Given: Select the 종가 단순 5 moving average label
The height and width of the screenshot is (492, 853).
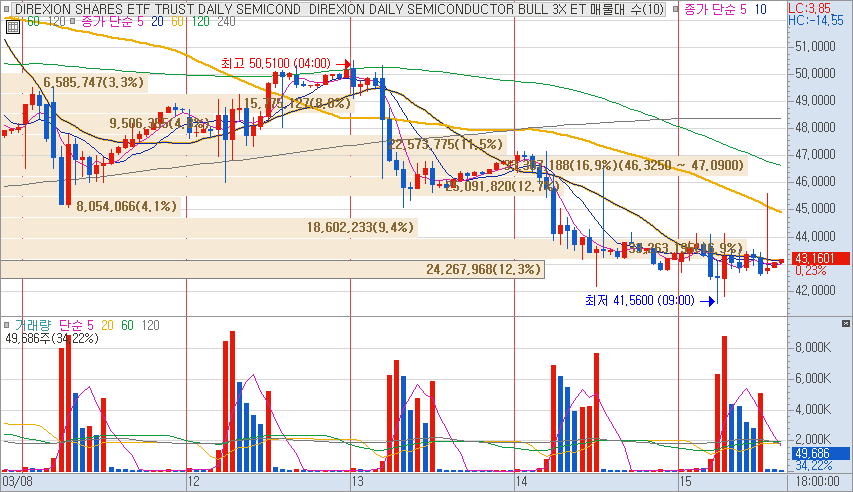Looking at the screenshot, I should pyautogui.click(x=113, y=21).
